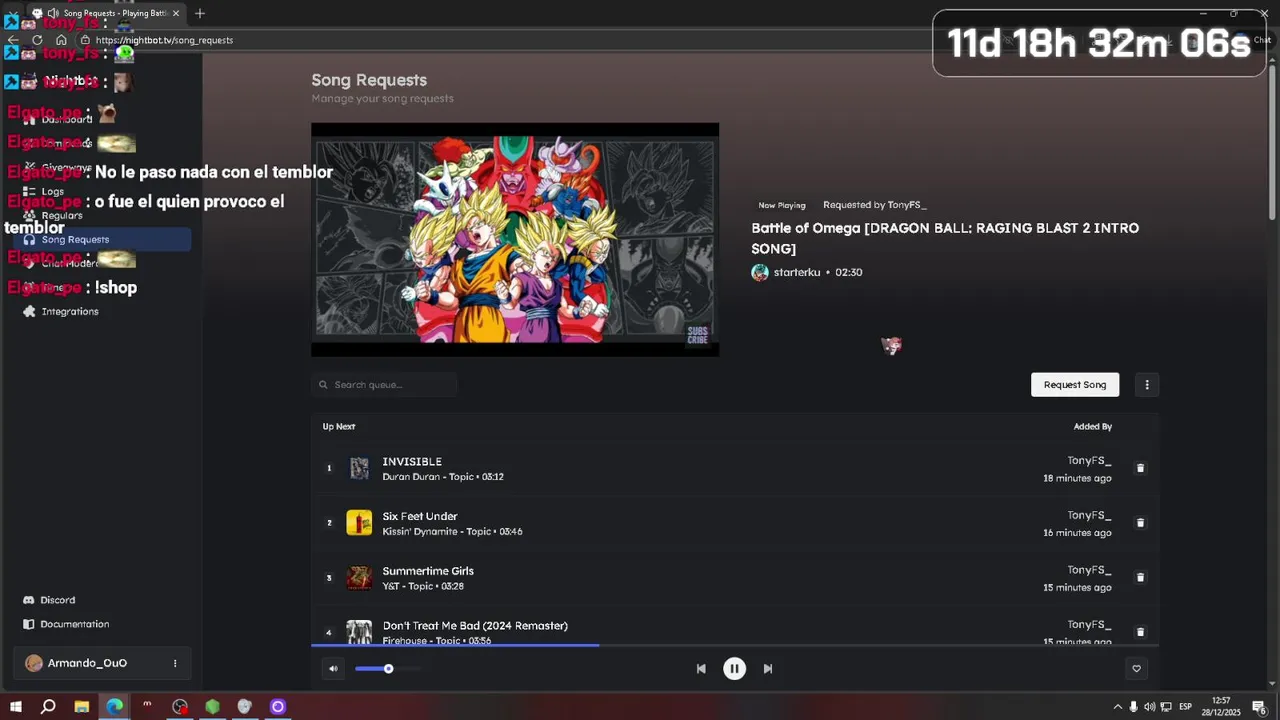This screenshot has width=1280, height=720.
Task: Click the ESP keyboard language indicator
Action: click(1185, 707)
